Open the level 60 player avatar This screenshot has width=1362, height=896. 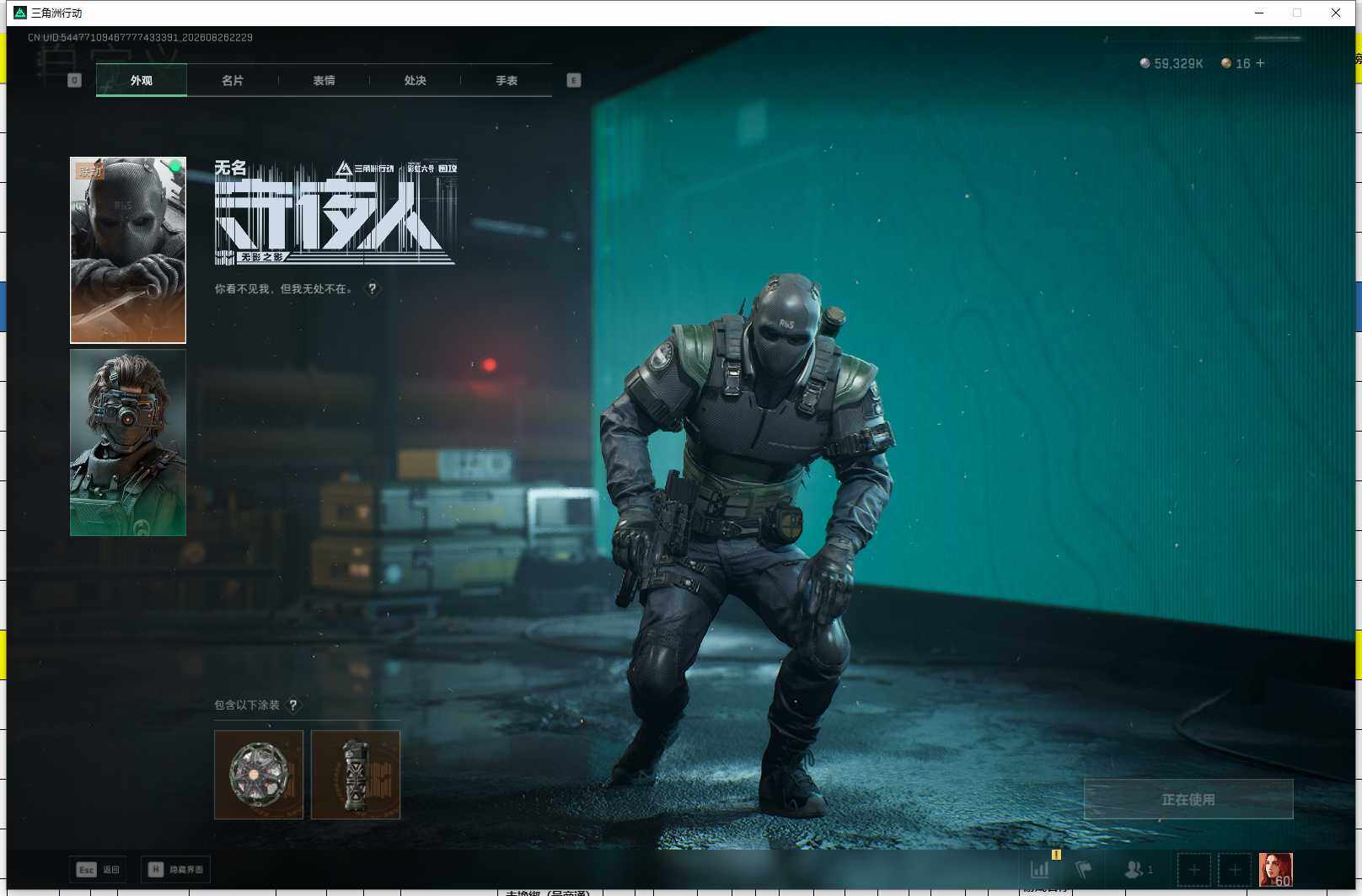pos(1276,869)
